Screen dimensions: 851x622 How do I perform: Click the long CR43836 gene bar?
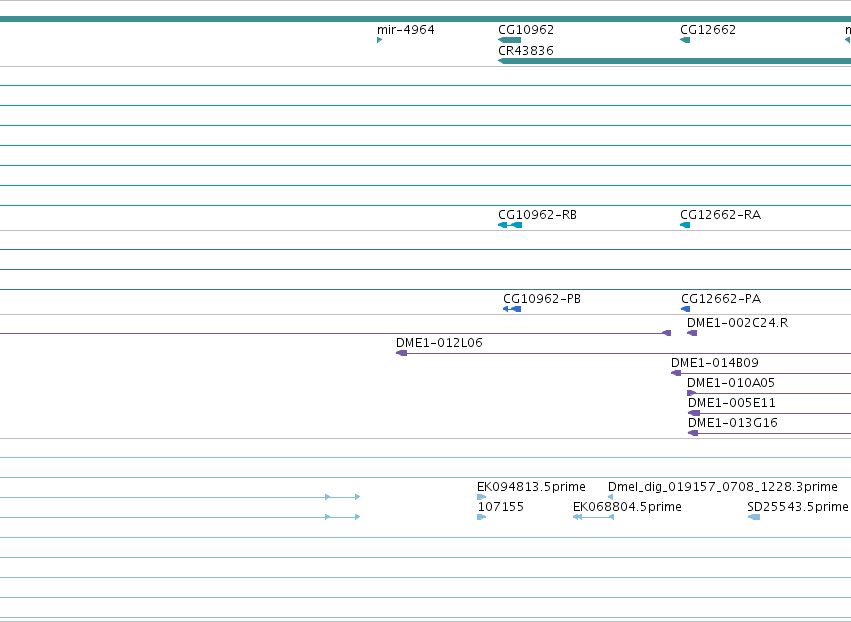[x=674, y=61]
